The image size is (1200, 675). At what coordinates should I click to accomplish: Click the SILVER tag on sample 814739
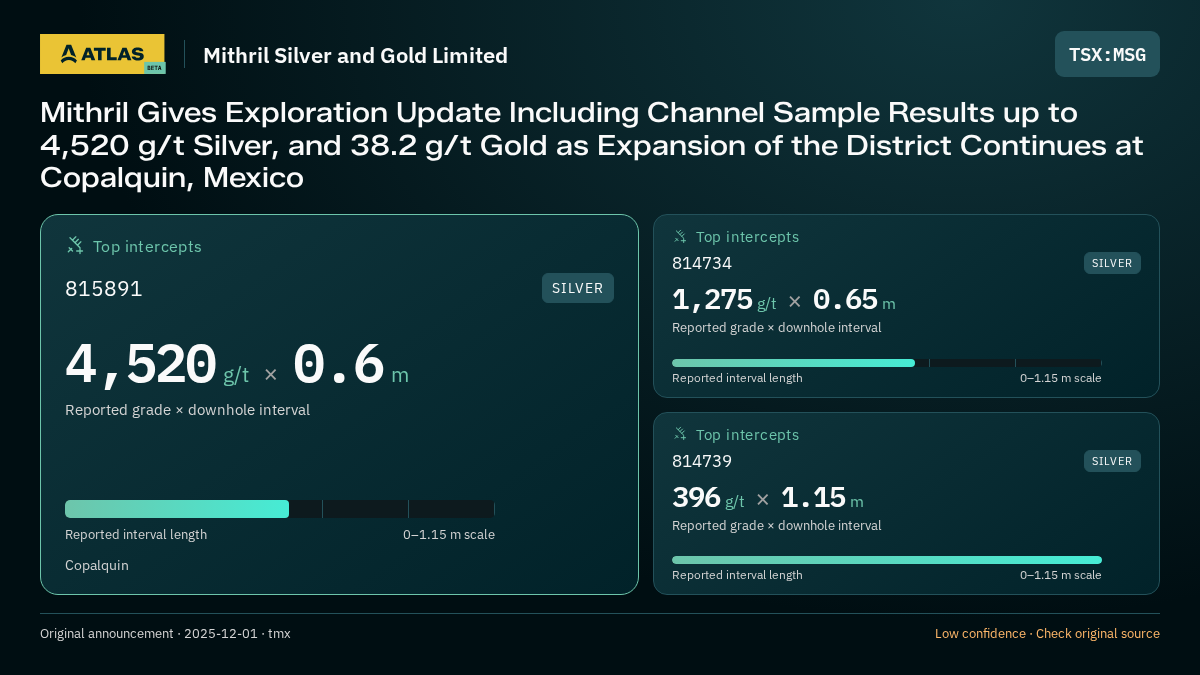click(x=1112, y=461)
